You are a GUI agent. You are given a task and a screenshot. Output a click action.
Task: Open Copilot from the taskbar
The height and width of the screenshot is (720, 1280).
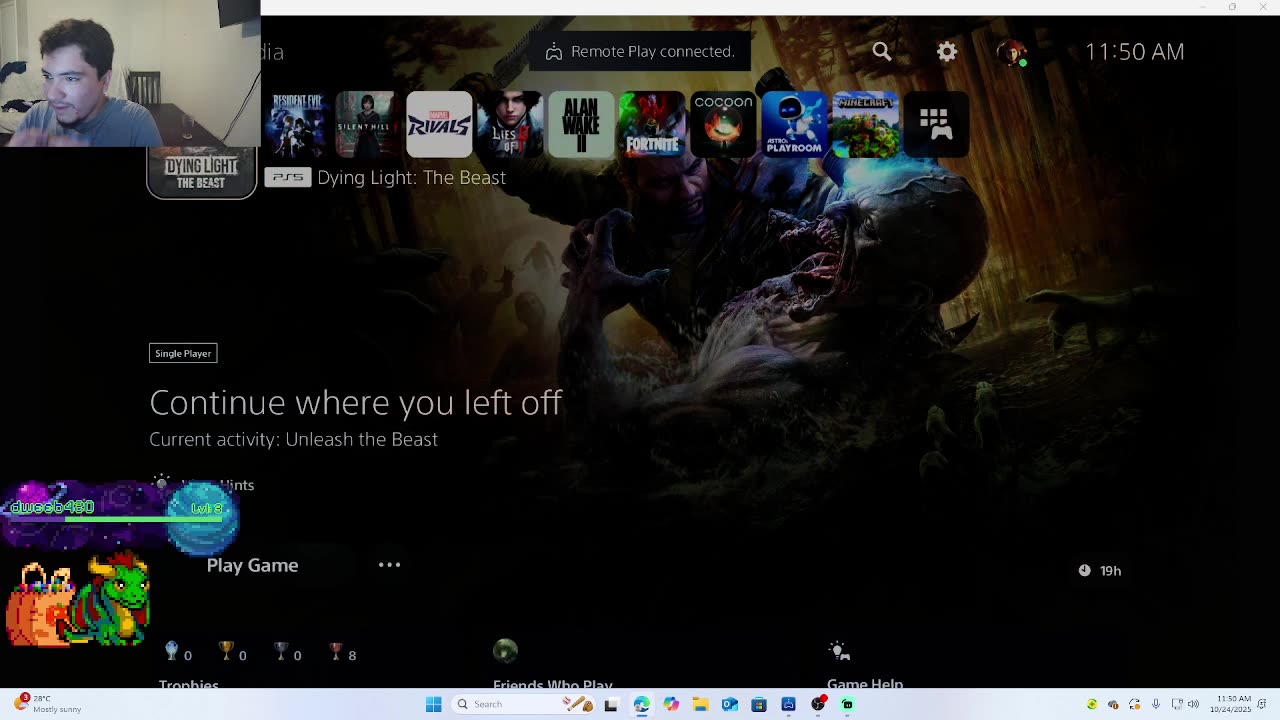pos(671,704)
